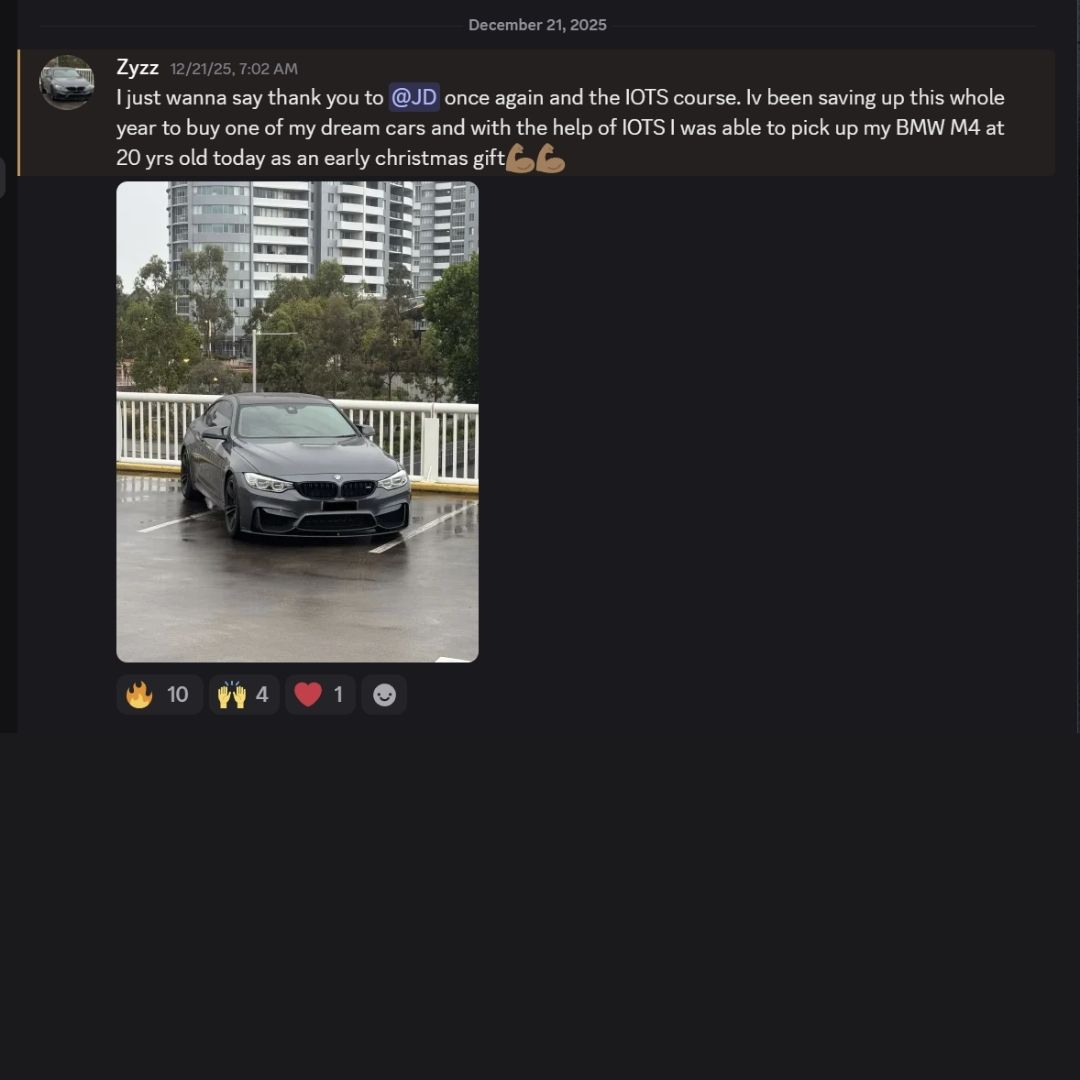Click the message text mentioning IOTS course
The image size is (1080, 1080).
pyautogui.click(x=560, y=127)
